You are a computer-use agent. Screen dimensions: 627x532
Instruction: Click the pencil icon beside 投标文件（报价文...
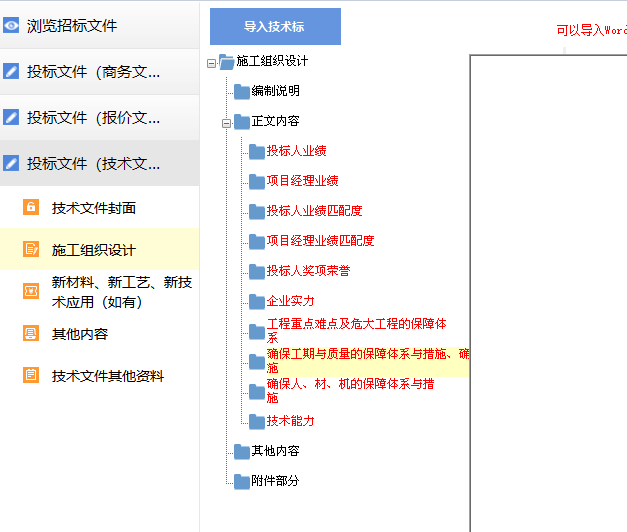coord(12,117)
